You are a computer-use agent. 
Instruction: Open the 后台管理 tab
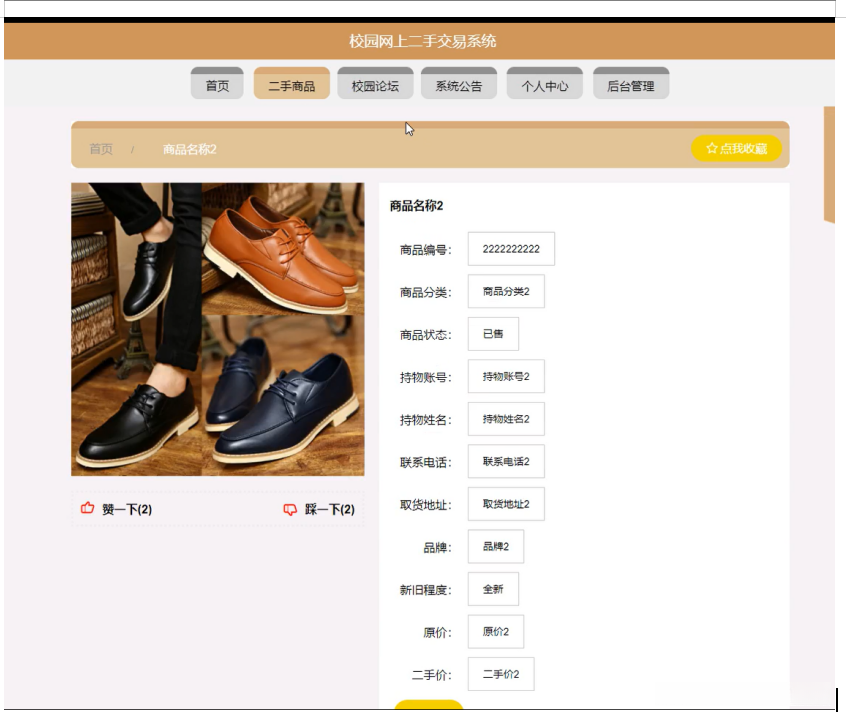click(631, 84)
